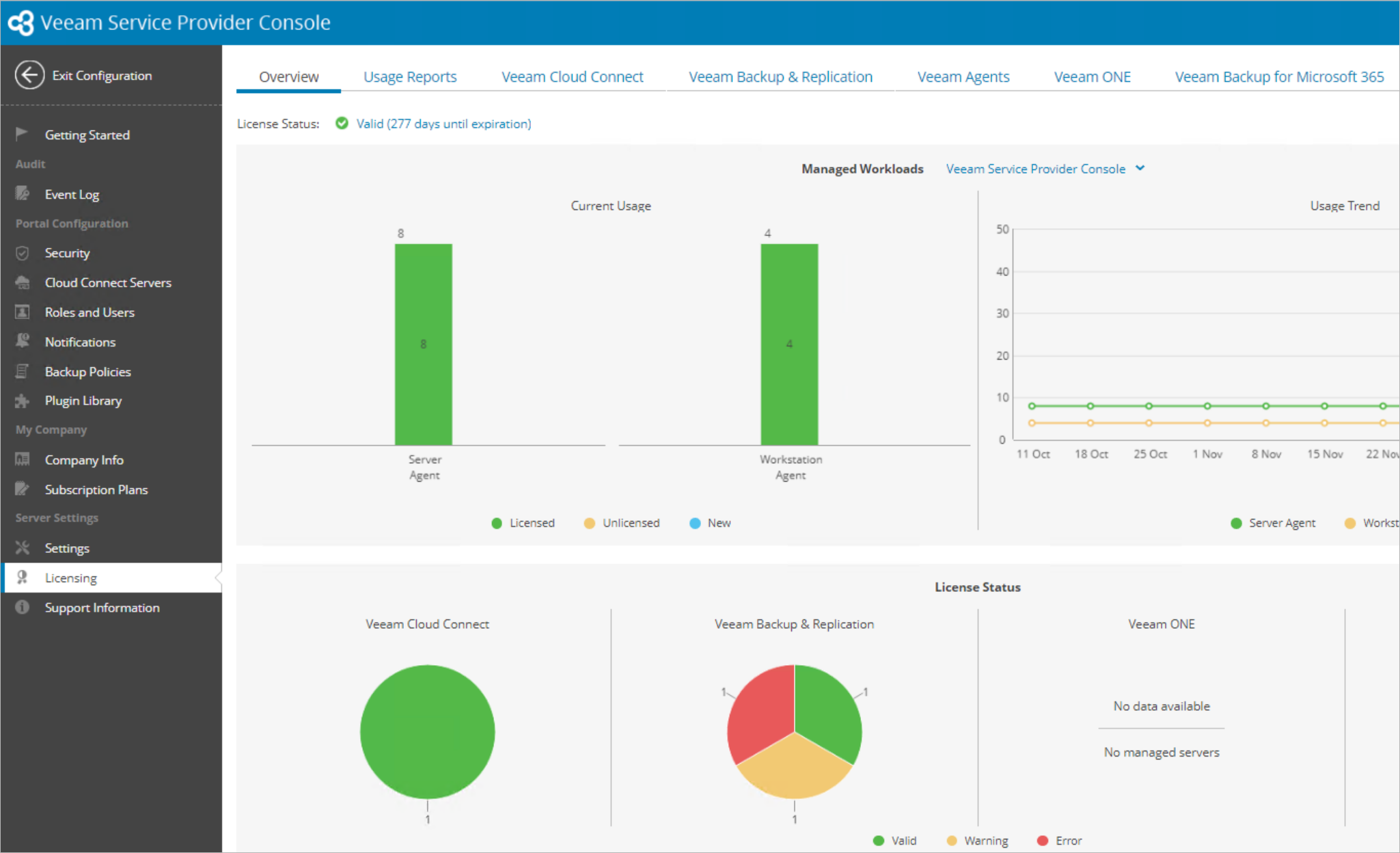Viewport: 1400px width, 853px height.
Task: Click the Veeam logo icon in header
Action: [20, 23]
